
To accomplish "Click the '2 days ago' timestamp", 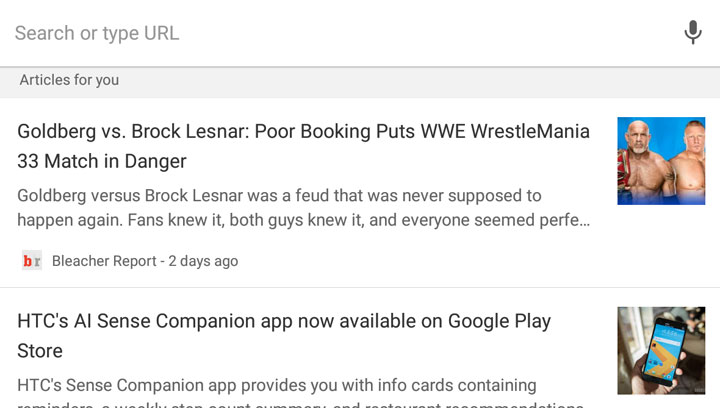I will 203,261.
